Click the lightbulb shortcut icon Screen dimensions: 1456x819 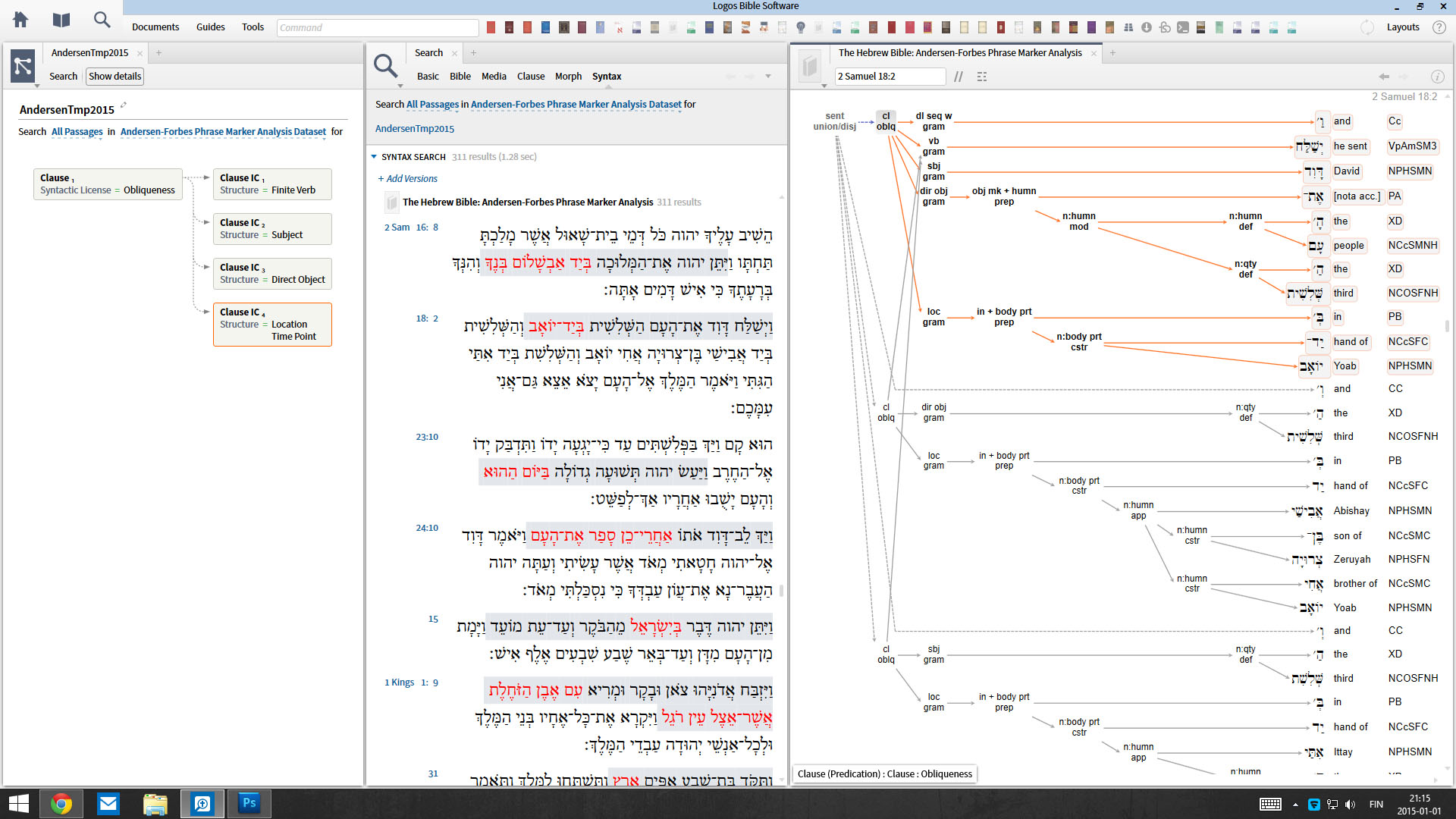[800, 27]
